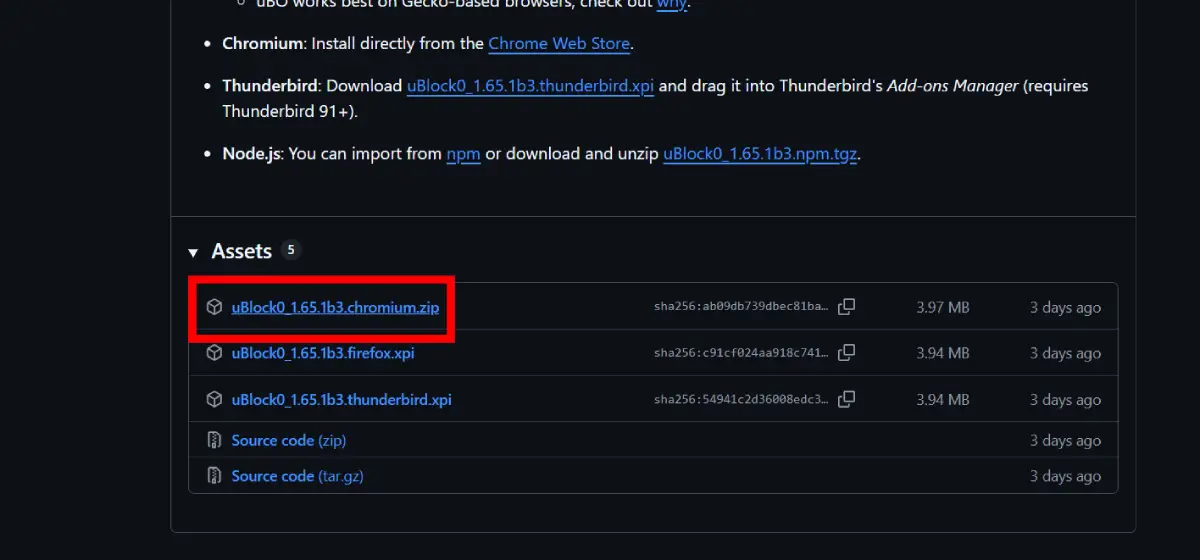The height and width of the screenshot is (560, 1200).
Task: Click file icon beside Source code (zip)
Action: point(214,440)
